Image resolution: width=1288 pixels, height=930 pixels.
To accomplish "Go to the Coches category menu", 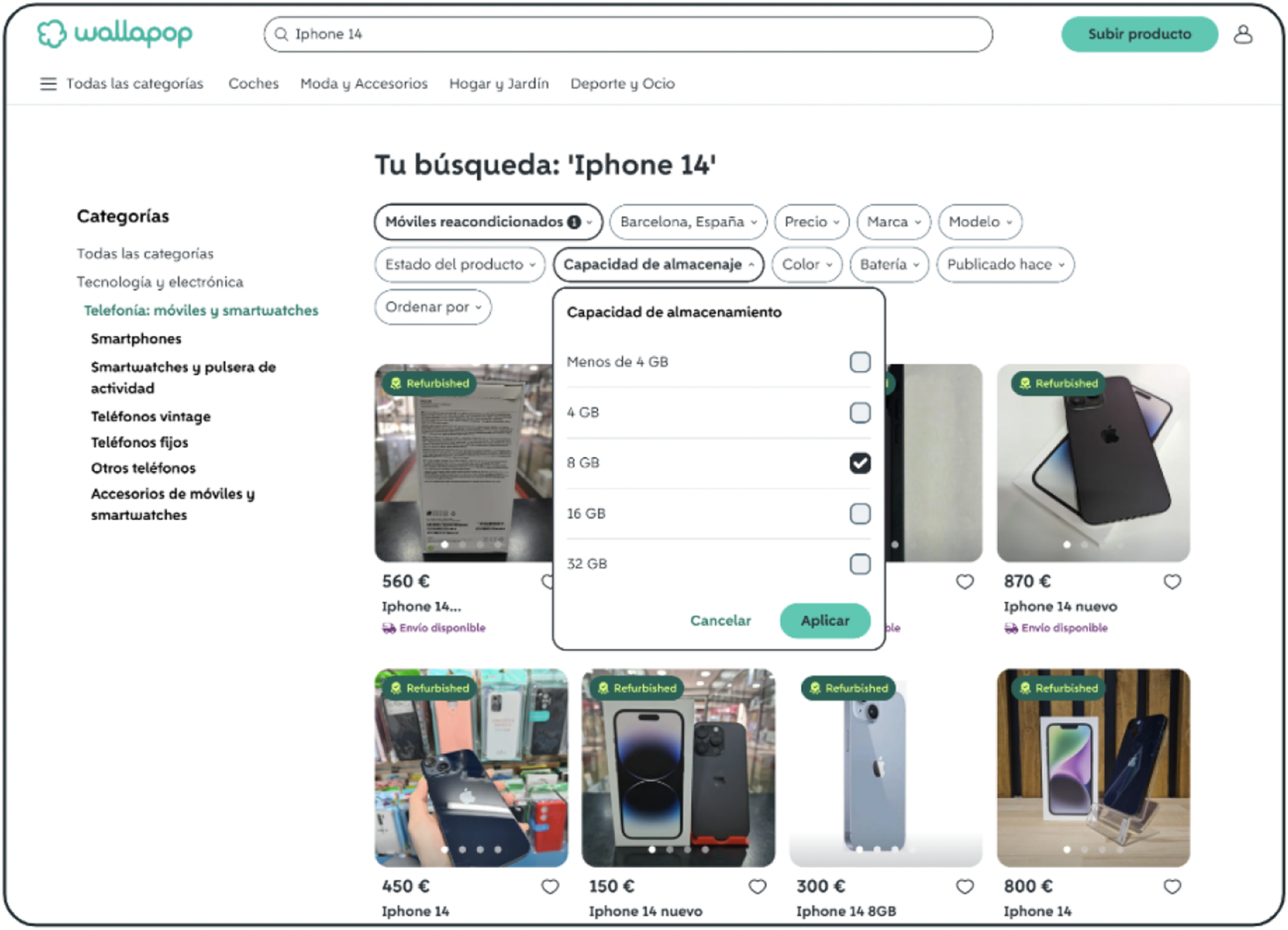I will tap(253, 84).
